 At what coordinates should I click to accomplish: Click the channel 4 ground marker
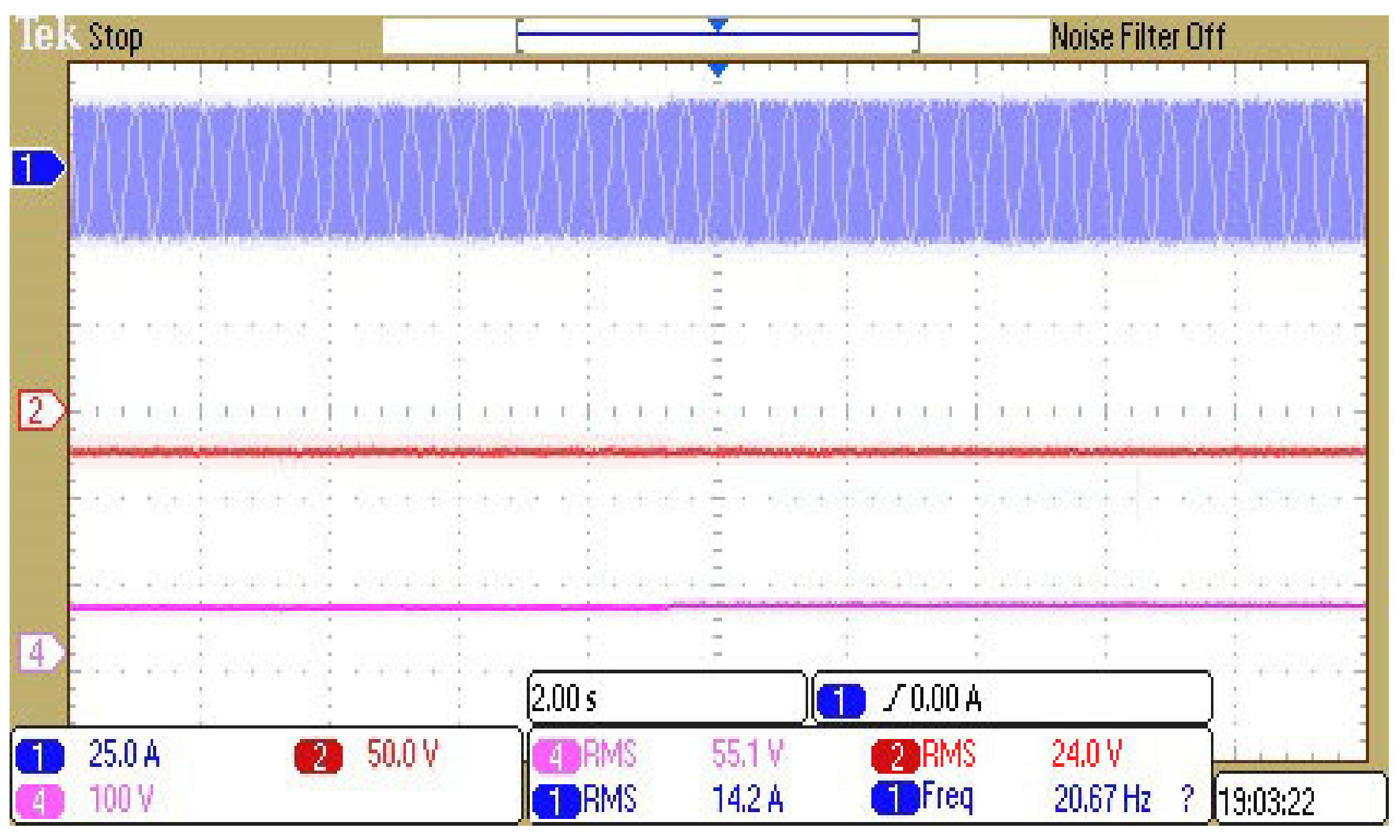pyautogui.click(x=39, y=653)
